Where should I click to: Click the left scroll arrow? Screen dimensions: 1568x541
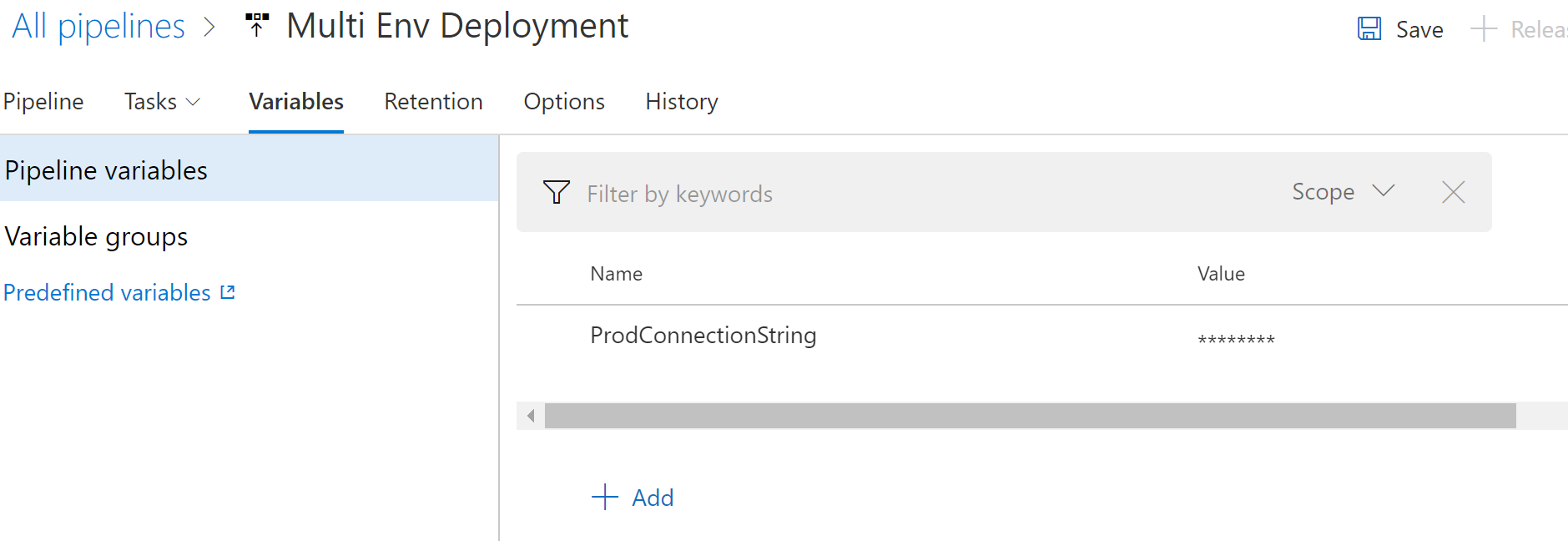tap(531, 416)
